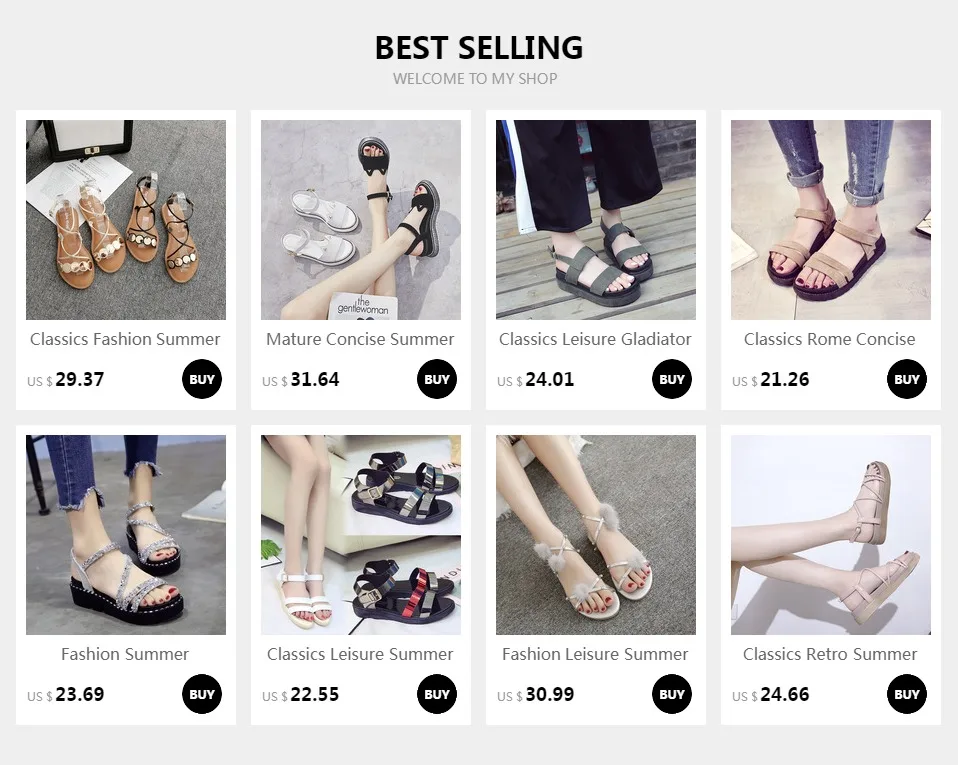Viewport: 958px width, 765px height.
Task: Click BUY button for $22.55 sandals
Action: pyautogui.click(x=437, y=694)
